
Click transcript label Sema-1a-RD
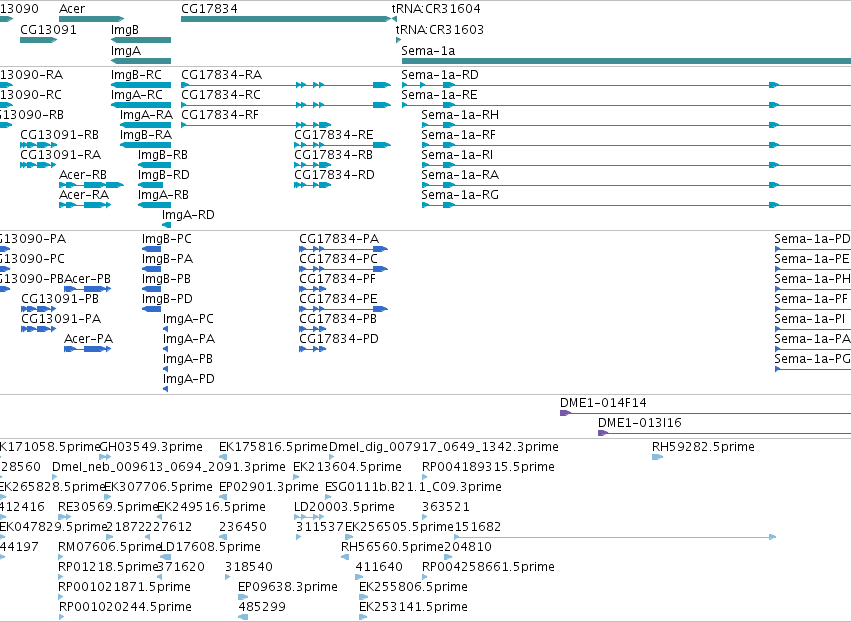(440, 74)
